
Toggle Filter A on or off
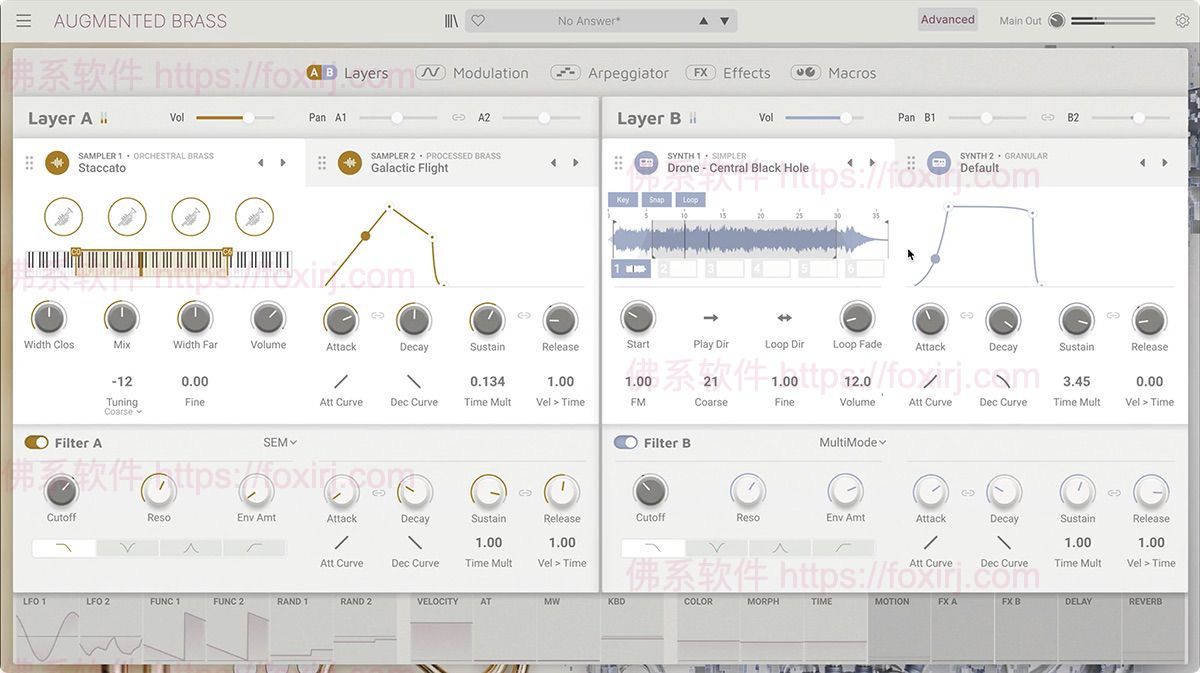pos(38,442)
